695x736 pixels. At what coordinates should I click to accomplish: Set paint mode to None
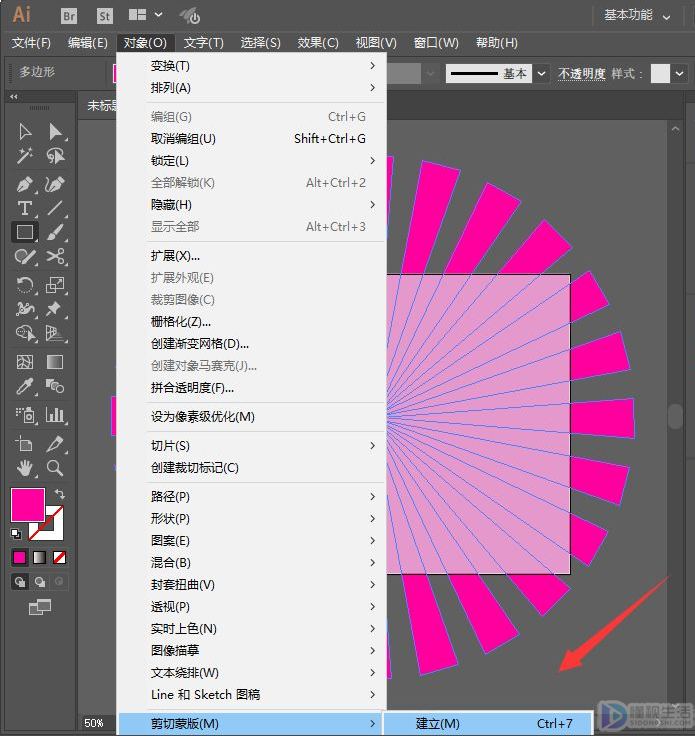(x=59, y=557)
